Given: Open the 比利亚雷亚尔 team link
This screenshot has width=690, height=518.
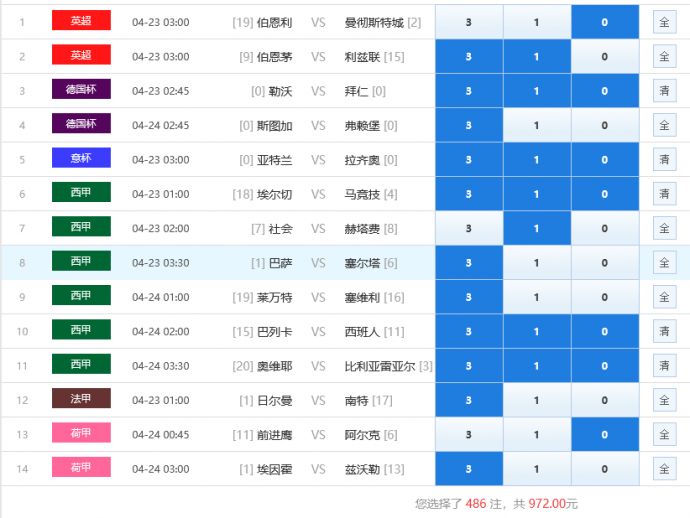Looking at the screenshot, I should pos(380,366).
